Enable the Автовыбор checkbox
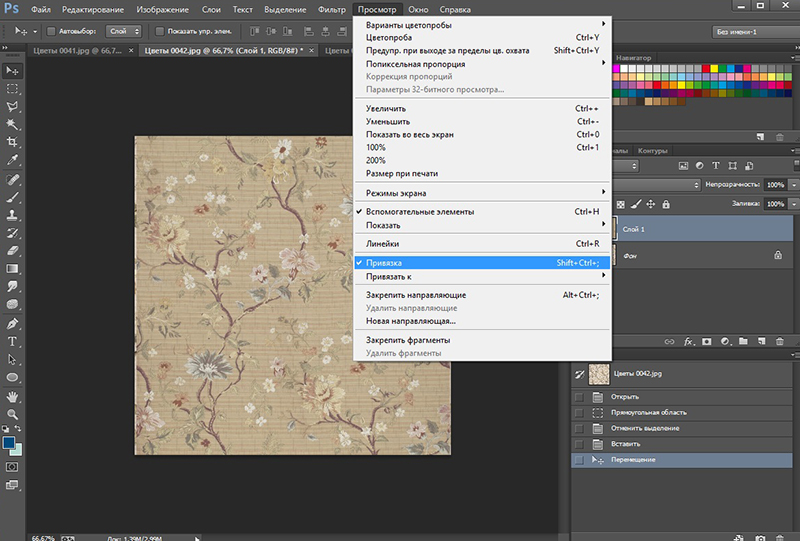 (x=52, y=32)
